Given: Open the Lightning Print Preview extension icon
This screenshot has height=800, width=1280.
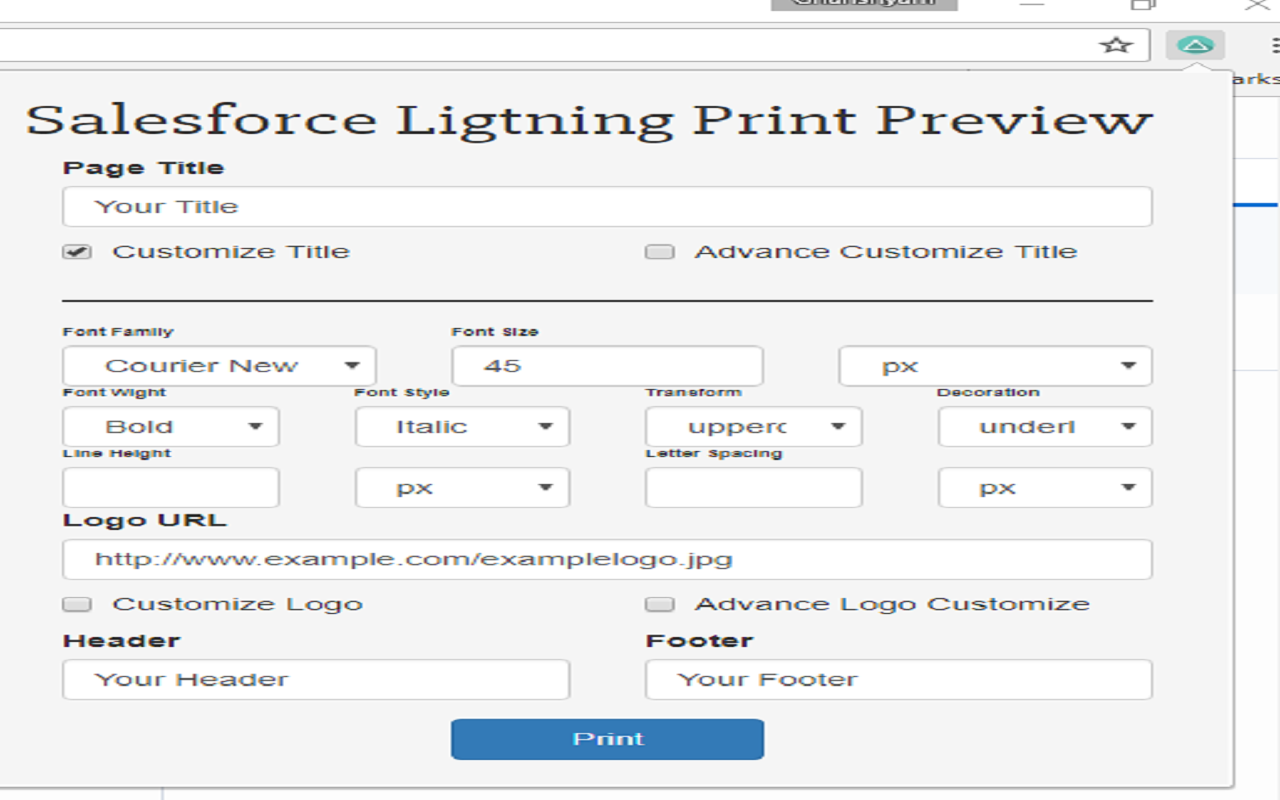Looking at the screenshot, I should 1195,45.
